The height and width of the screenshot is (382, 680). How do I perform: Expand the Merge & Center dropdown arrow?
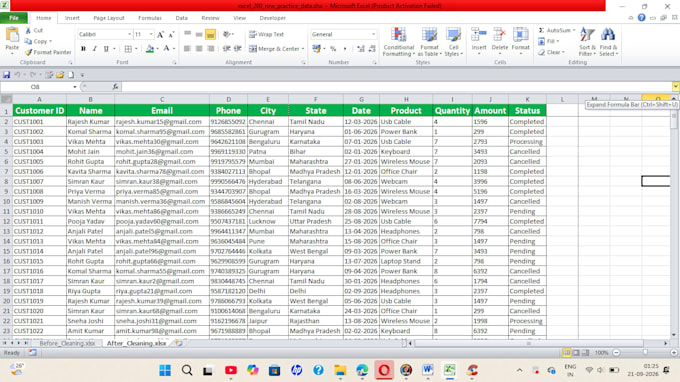pos(303,49)
